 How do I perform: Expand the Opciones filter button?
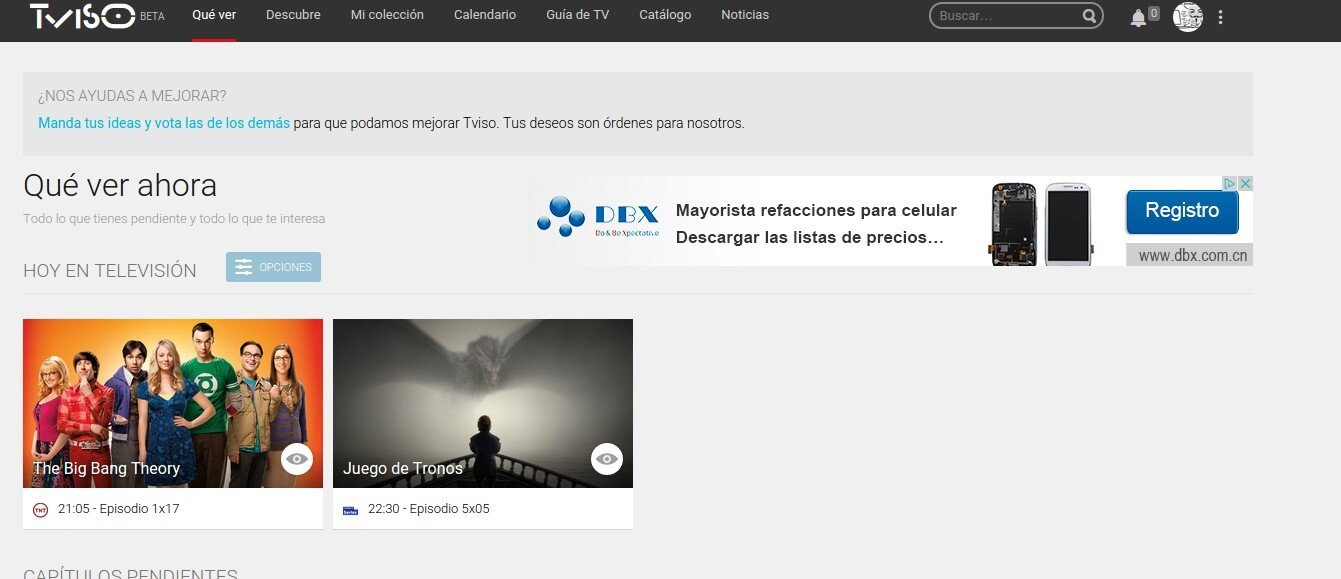tap(273, 267)
